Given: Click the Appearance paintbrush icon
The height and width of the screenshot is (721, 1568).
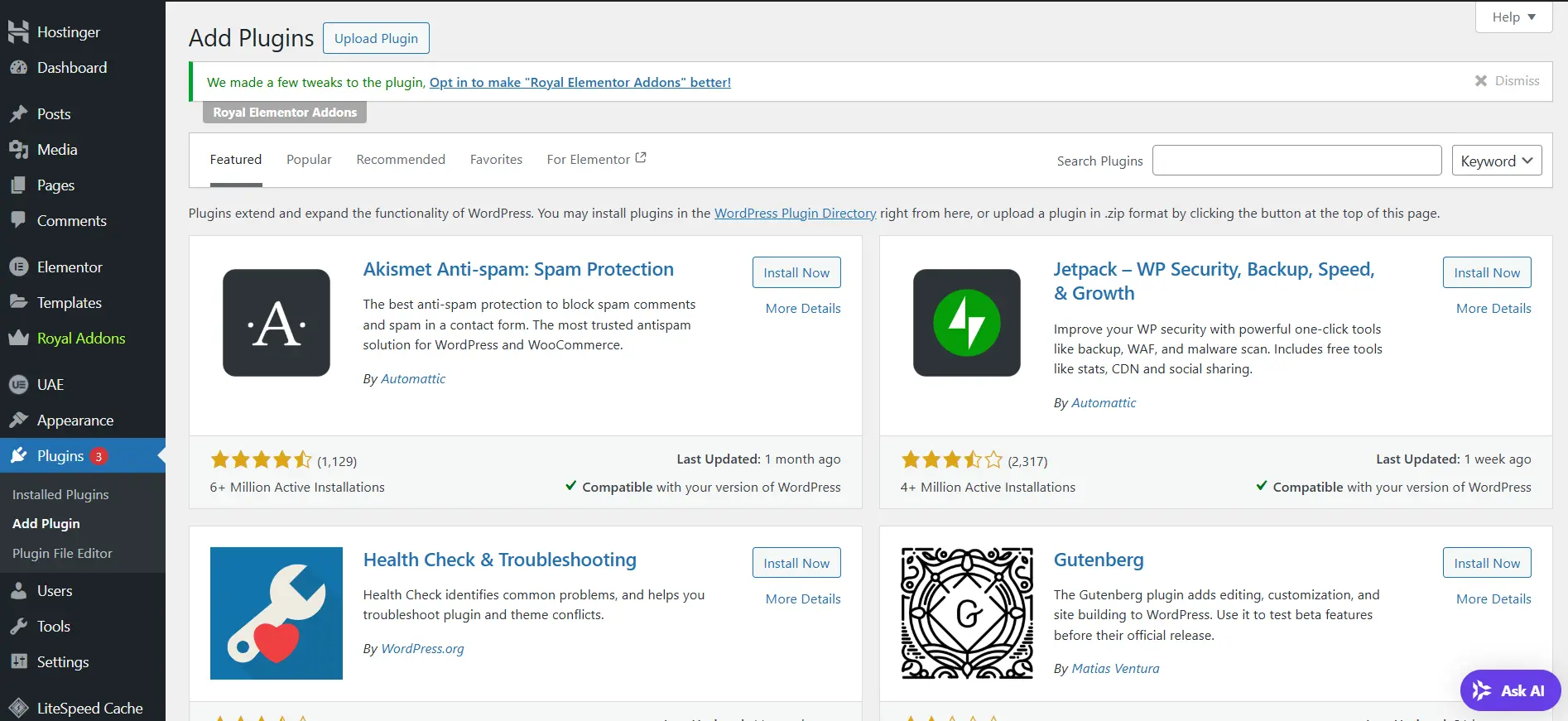Looking at the screenshot, I should 18,421.
